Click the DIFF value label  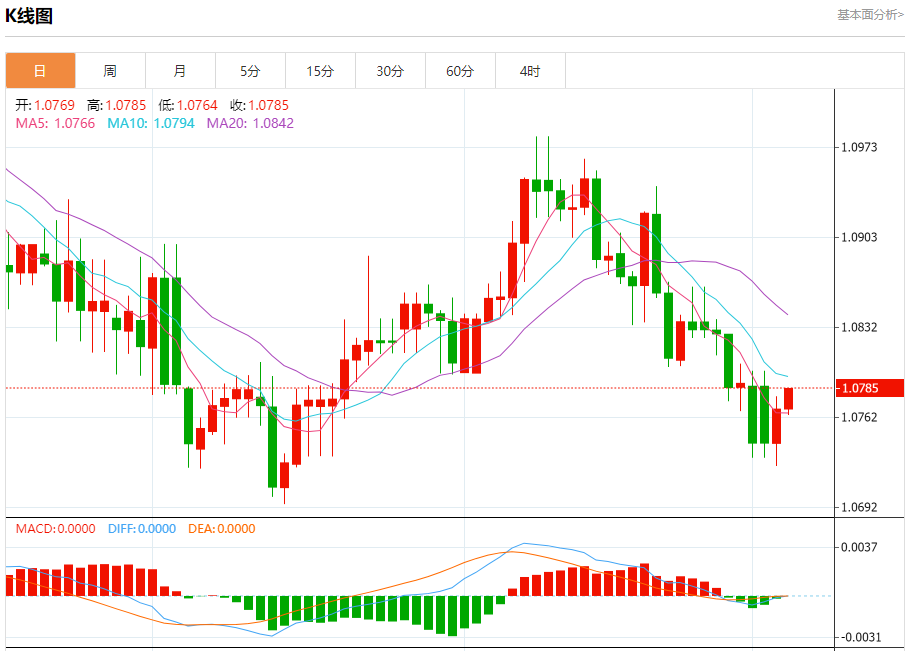pyautogui.click(x=142, y=529)
